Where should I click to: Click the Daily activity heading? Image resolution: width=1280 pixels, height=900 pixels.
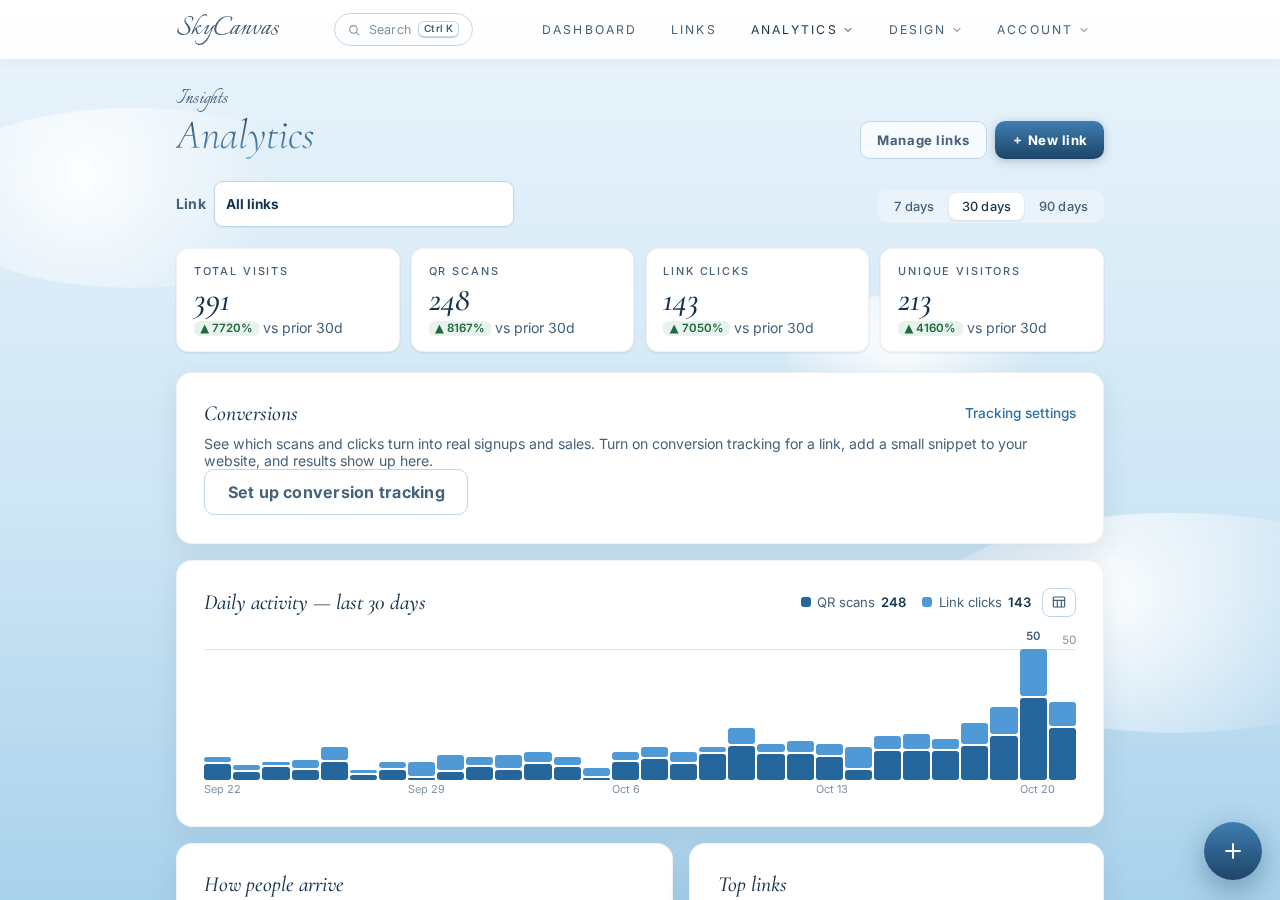click(315, 602)
